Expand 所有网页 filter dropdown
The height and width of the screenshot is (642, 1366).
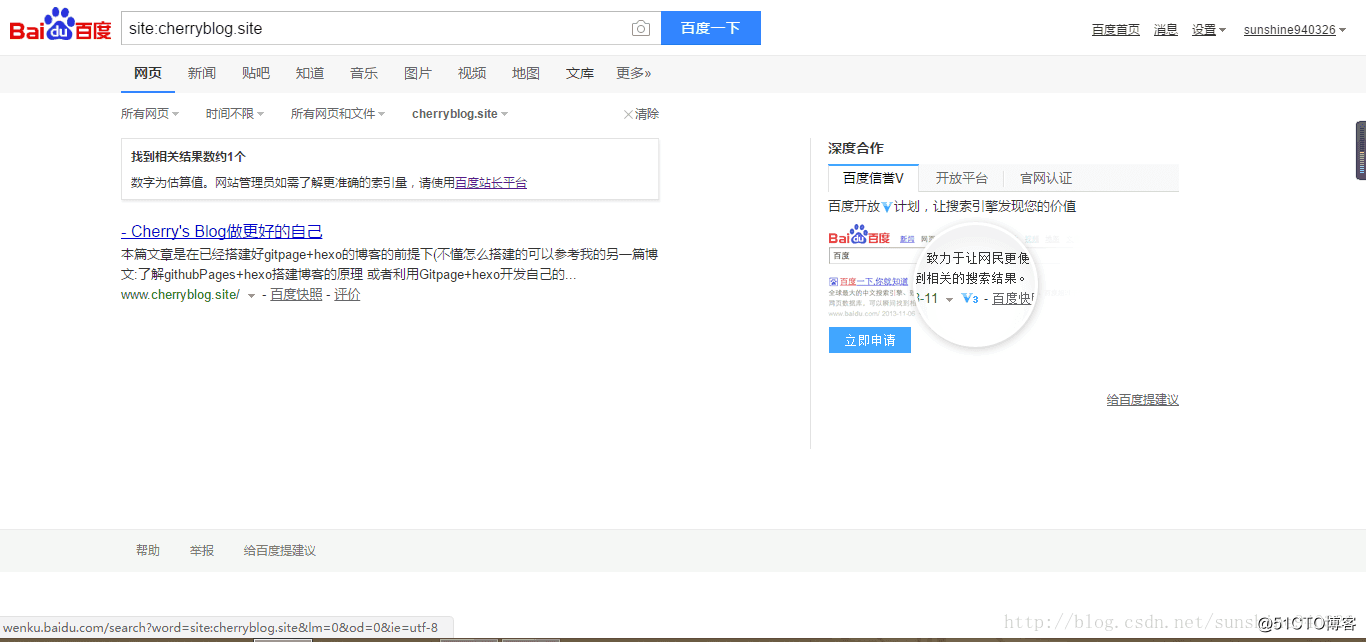[x=150, y=114]
